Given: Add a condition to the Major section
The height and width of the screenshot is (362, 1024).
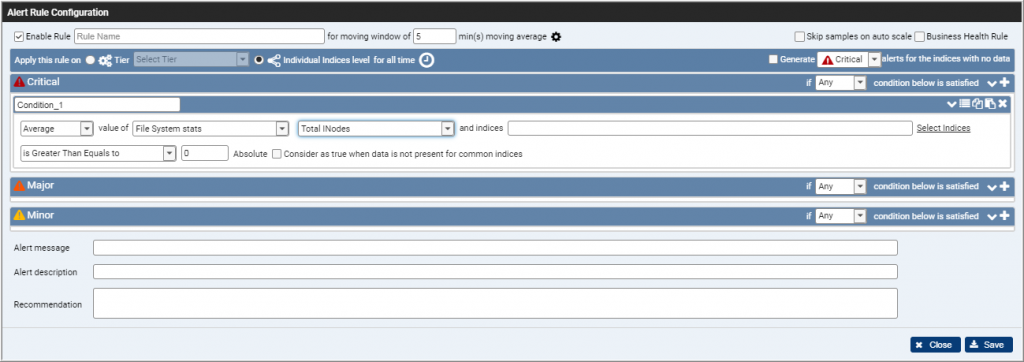Looking at the screenshot, I should click(1004, 186).
